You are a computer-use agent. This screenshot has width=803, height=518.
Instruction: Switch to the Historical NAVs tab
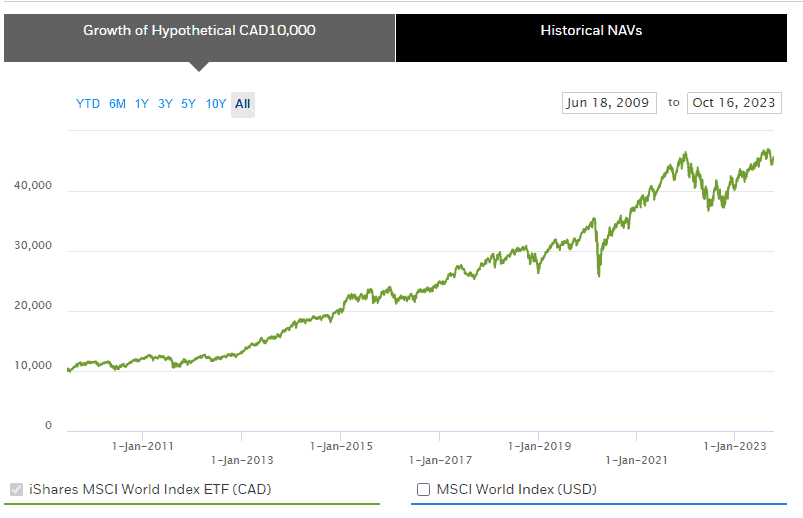point(591,30)
